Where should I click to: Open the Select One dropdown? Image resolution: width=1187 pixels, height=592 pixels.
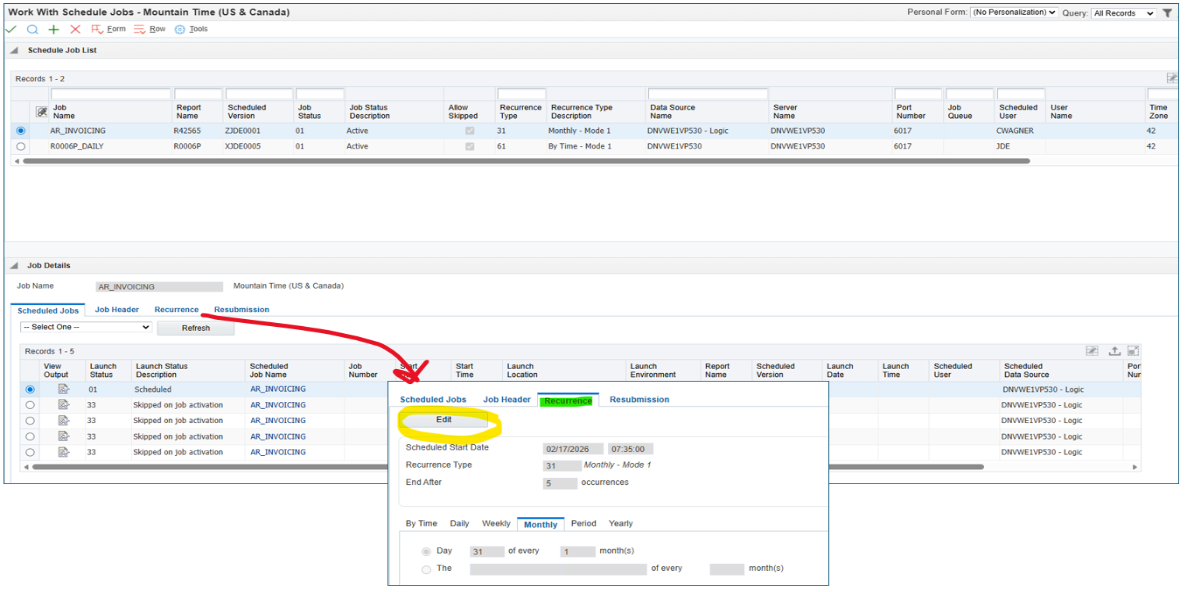(x=86, y=327)
